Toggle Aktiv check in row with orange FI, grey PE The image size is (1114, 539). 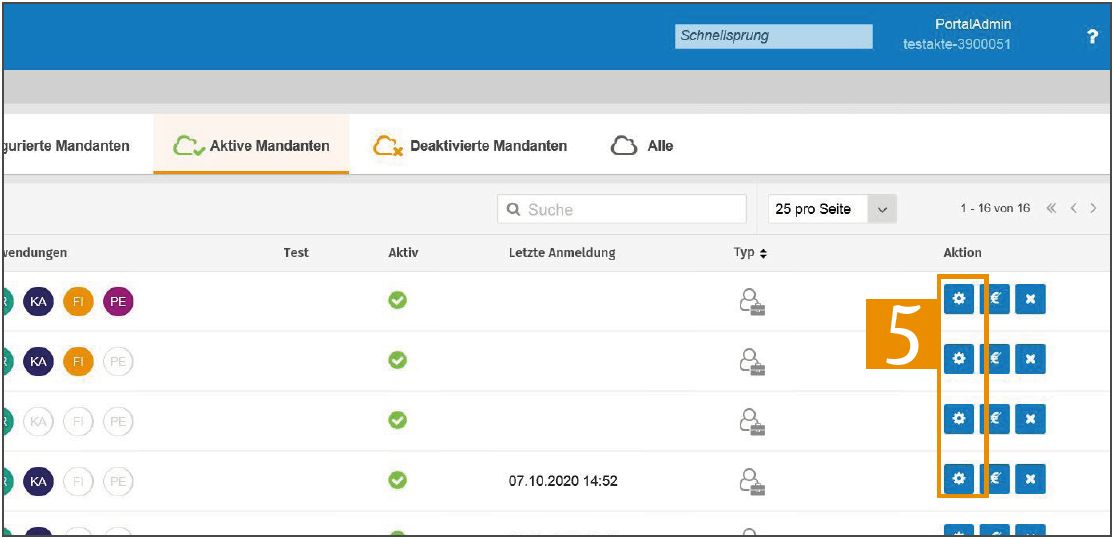pyautogui.click(x=398, y=360)
